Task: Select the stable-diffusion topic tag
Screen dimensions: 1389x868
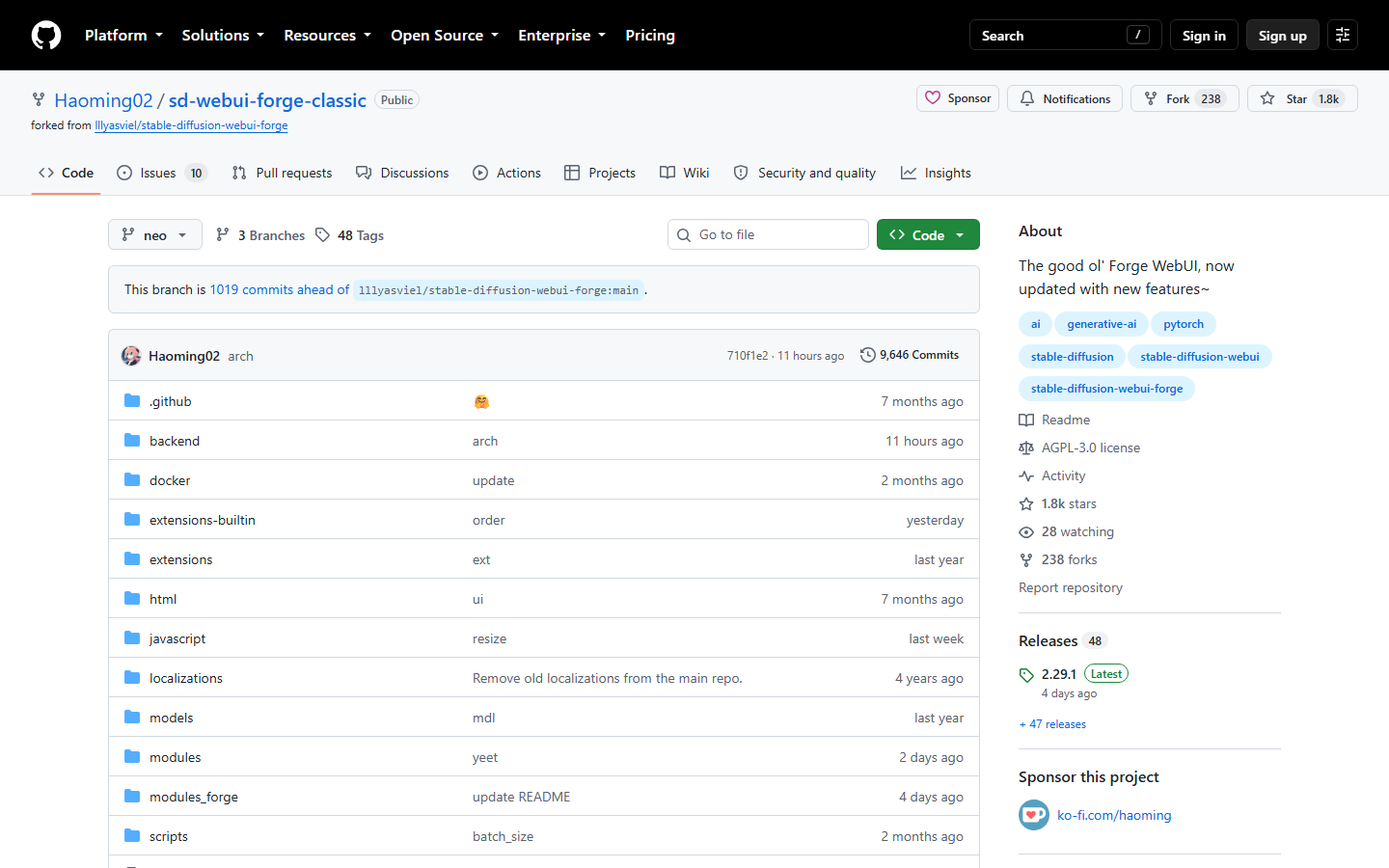Action: (x=1072, y=356)
